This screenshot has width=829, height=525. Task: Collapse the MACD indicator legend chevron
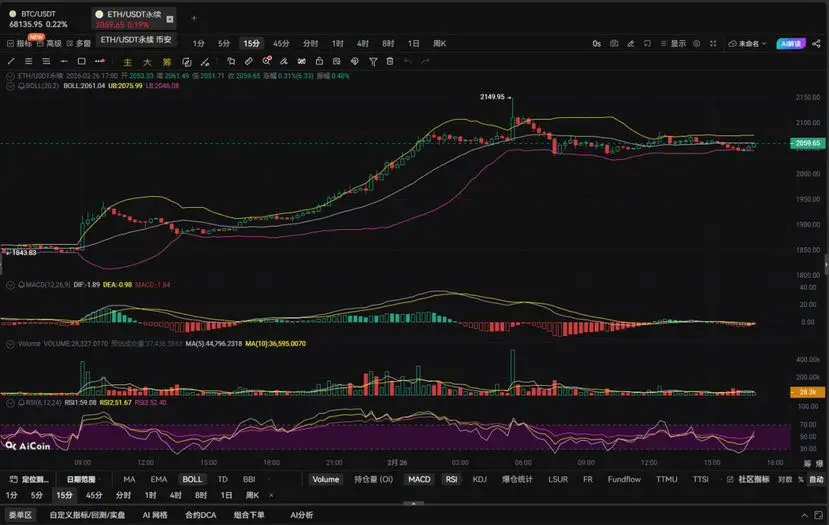[10, 284]
